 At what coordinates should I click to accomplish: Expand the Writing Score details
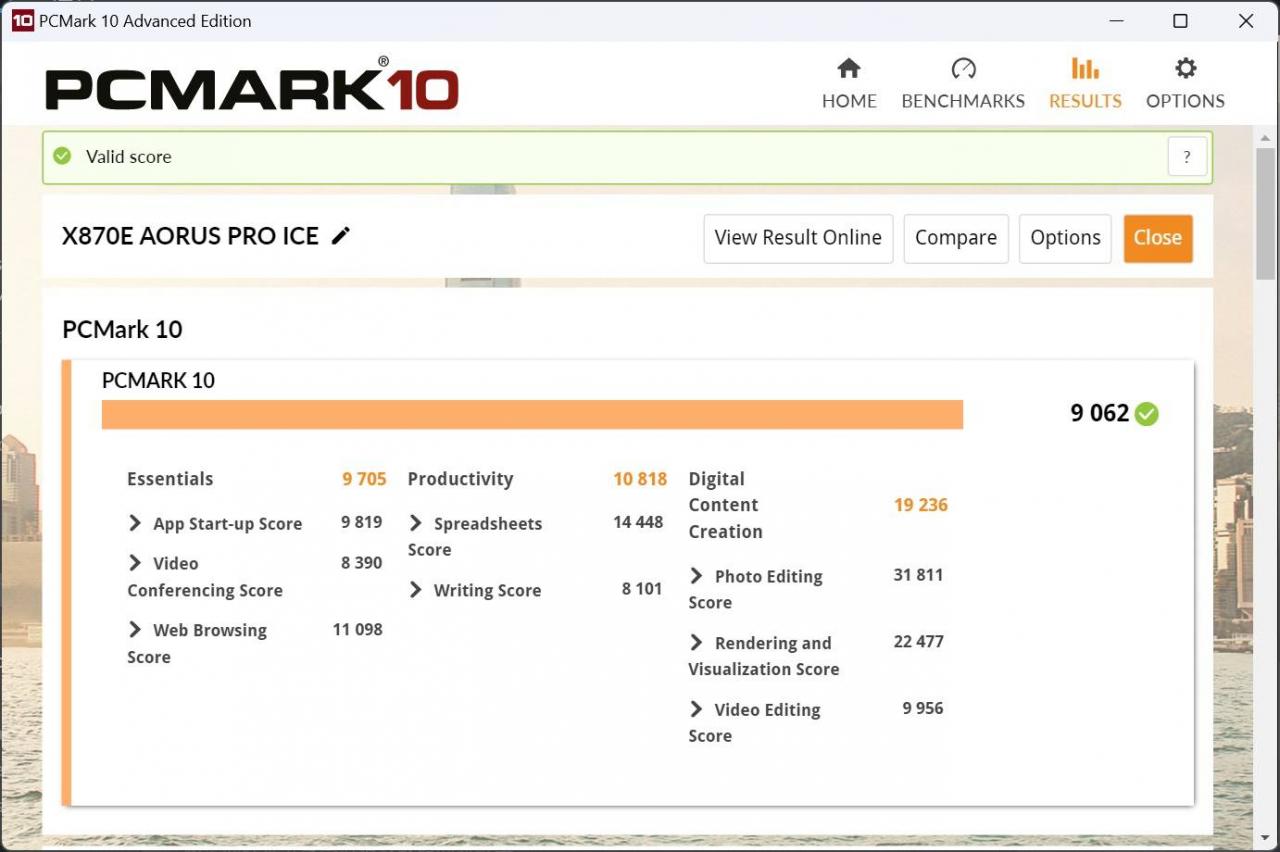click(416, 590)
